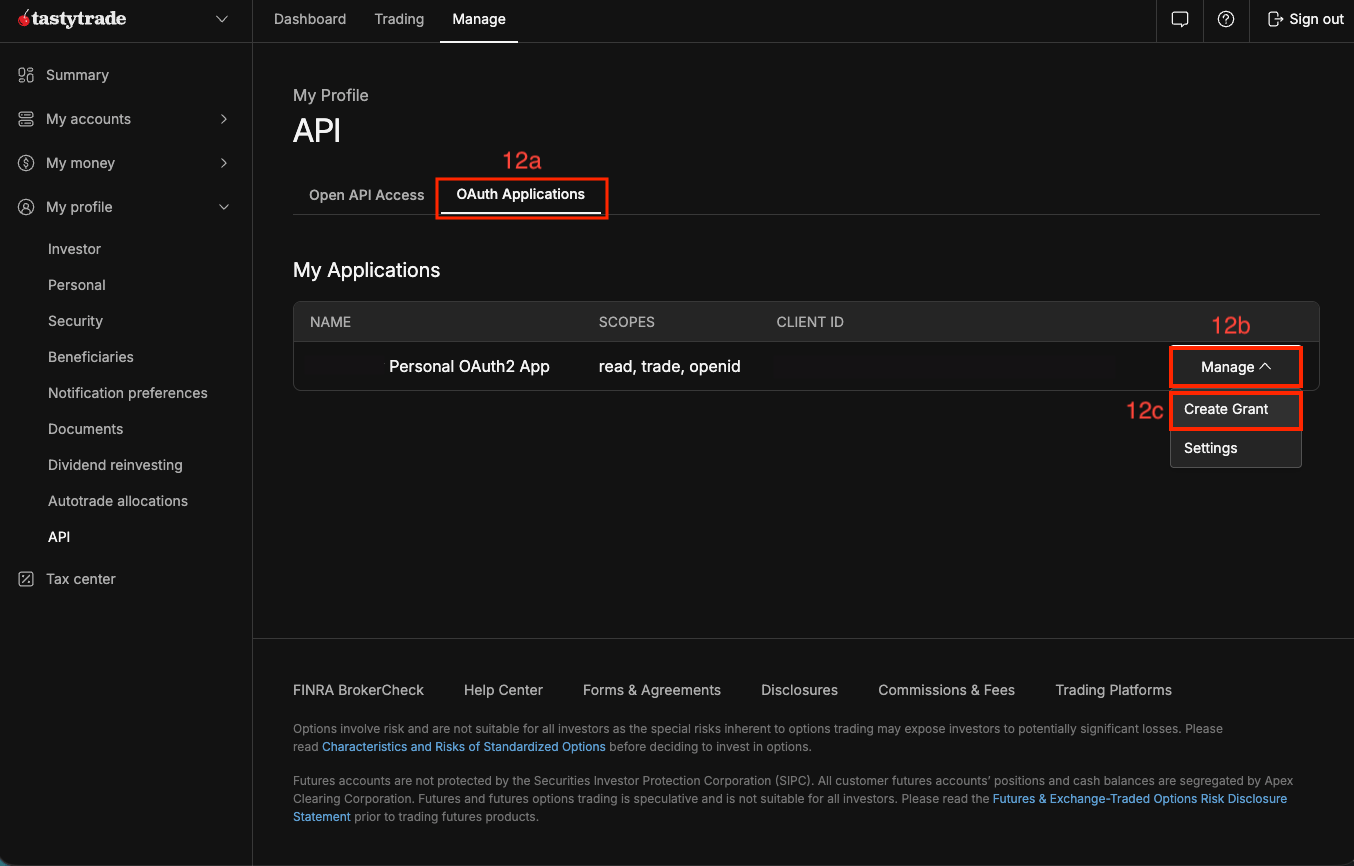Open the Personal profile page
Viewport: 1354px width, 866px height.
coord(77,285)
